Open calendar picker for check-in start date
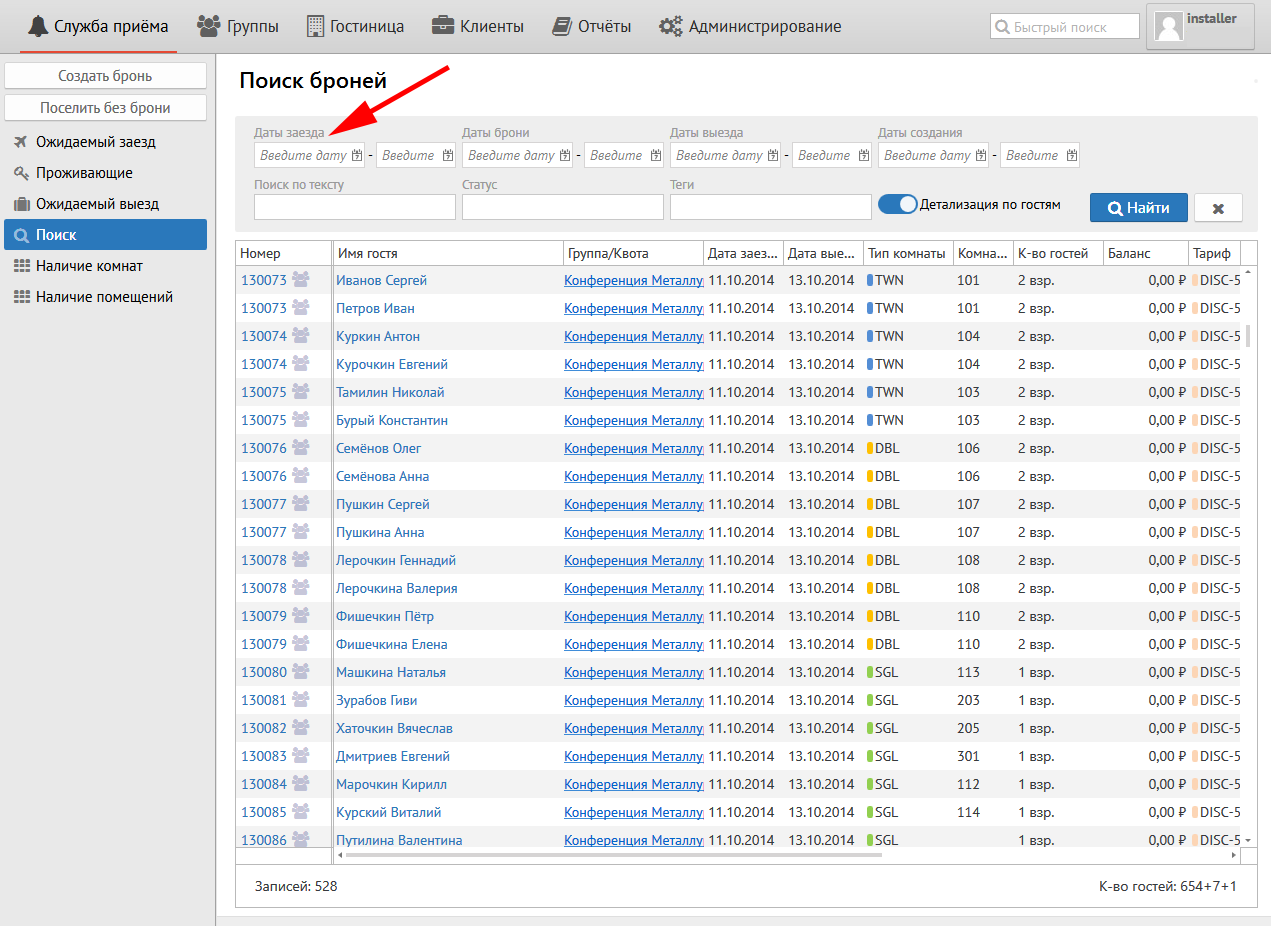The width and height of the screenshot is (1271, 926). coord(357,156)
